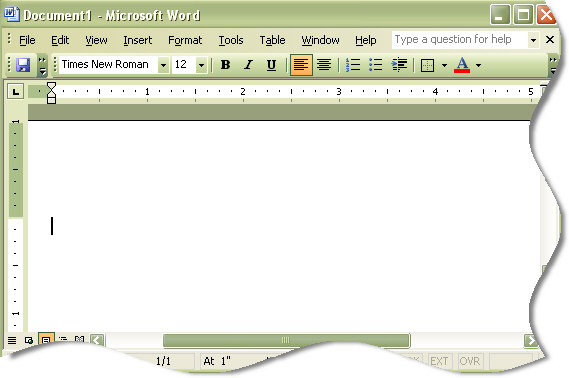The width and height of the screenshot is (569, 378).
Task: Open the Times New Roman font dropdown
Action: [x=163, y=65]
